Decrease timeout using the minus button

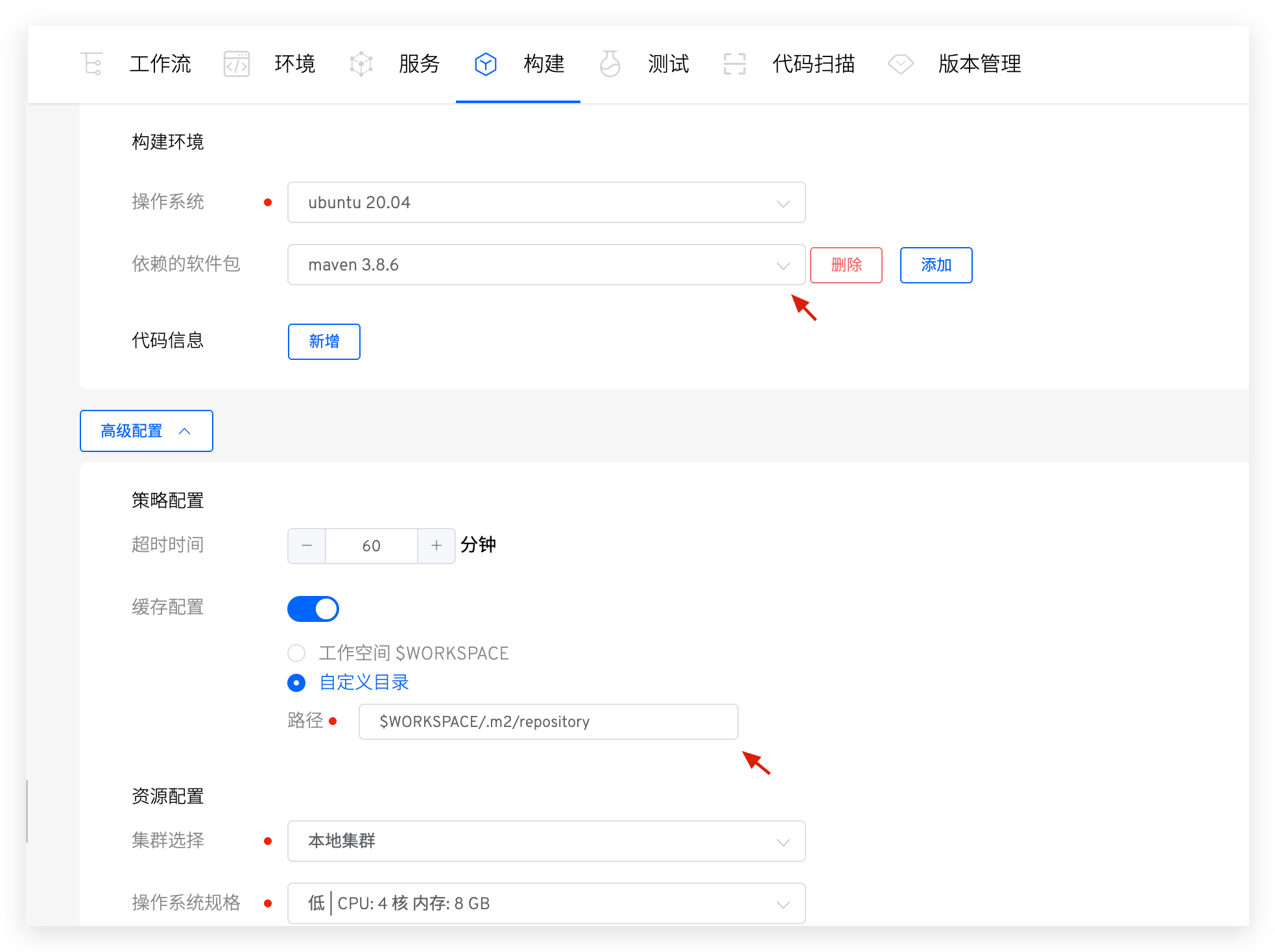[x=307, y=545]
